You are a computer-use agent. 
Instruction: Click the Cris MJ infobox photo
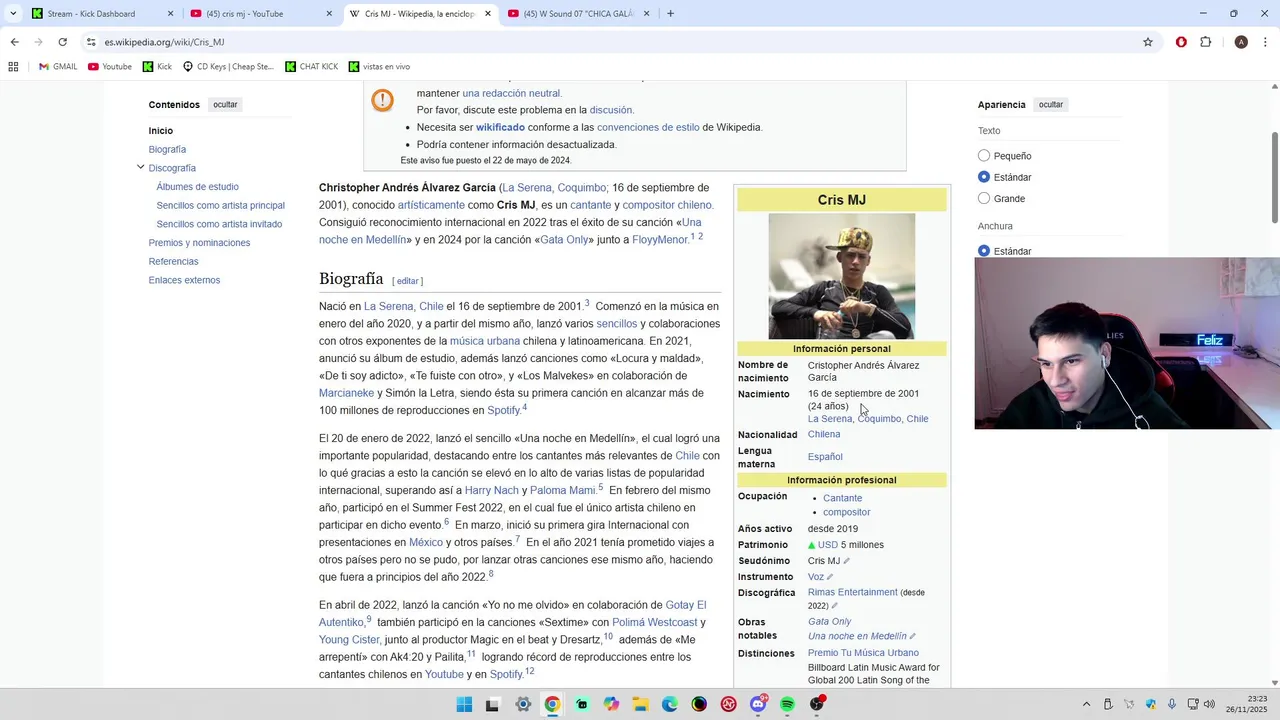(x=841, y=276)
